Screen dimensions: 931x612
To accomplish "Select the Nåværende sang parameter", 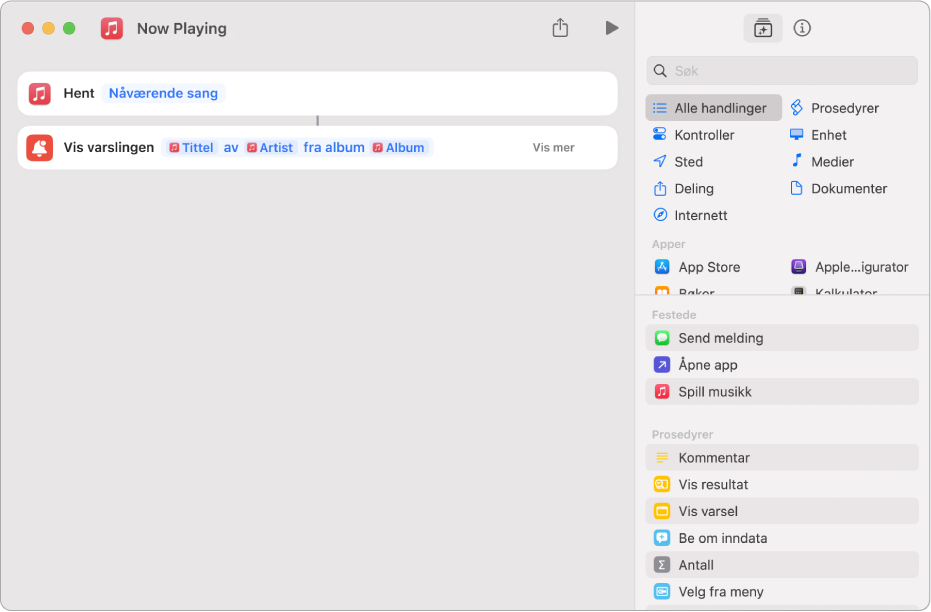I will click(x=163, y=93).
